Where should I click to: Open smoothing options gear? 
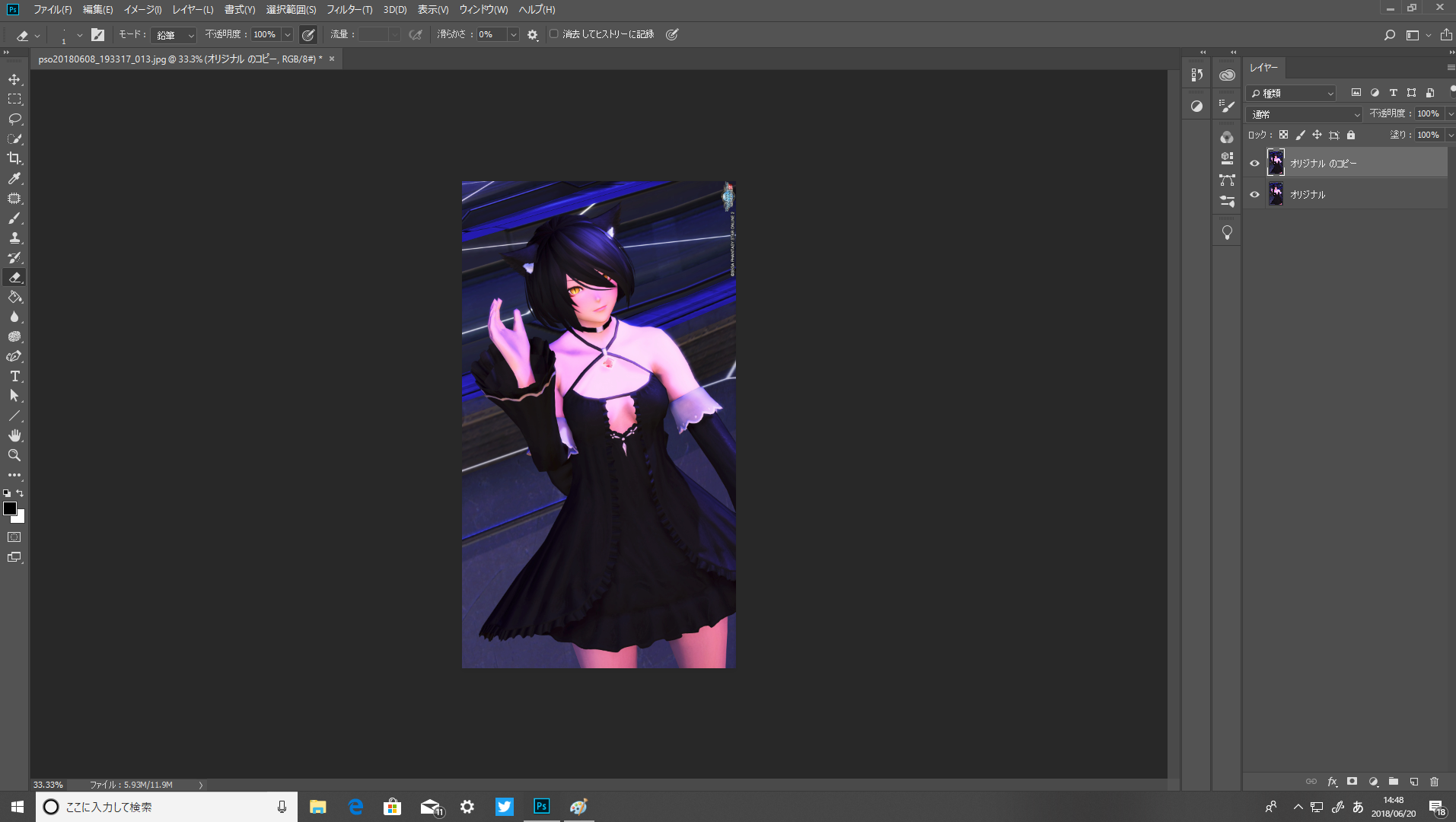[x=532, y=35]
